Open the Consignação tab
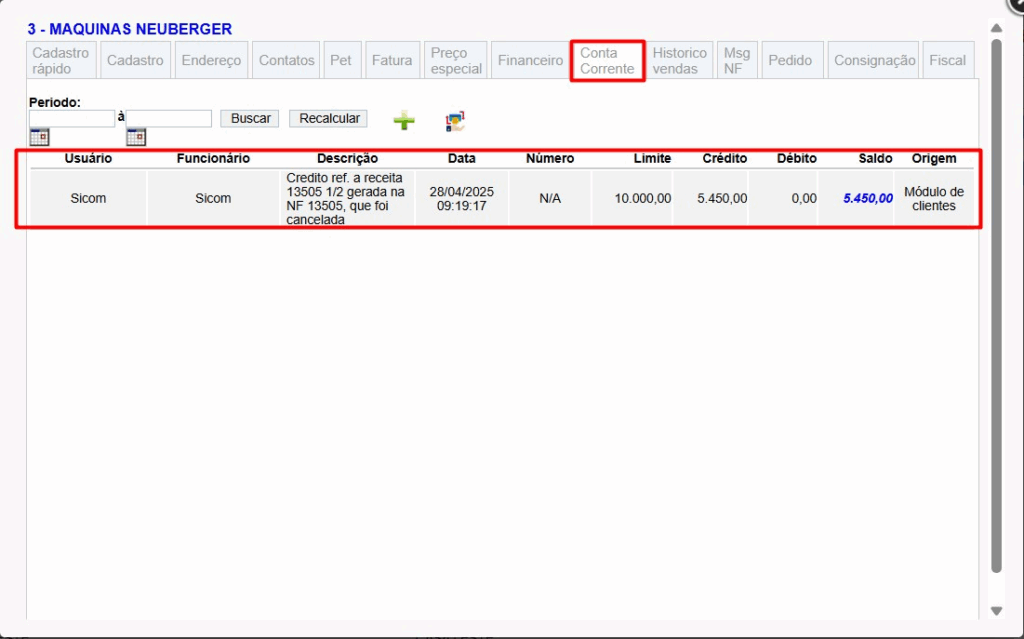This screenshot has height=639, width=1024. pyautogui.click(x=874, y=60)
